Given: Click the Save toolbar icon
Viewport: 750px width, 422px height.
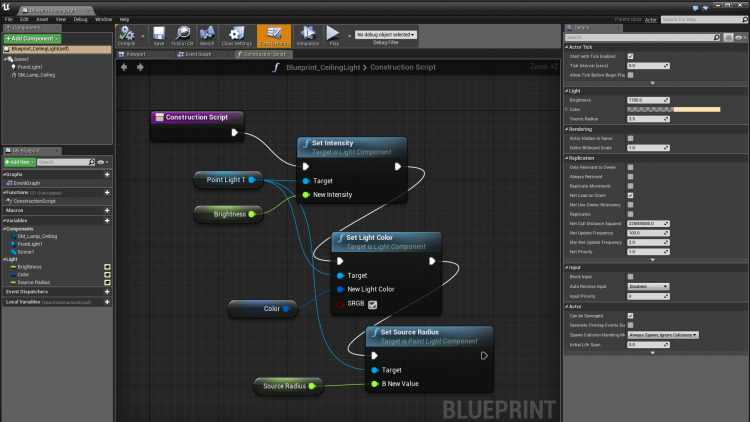Looking at the screenshot, I should (159, 35).
